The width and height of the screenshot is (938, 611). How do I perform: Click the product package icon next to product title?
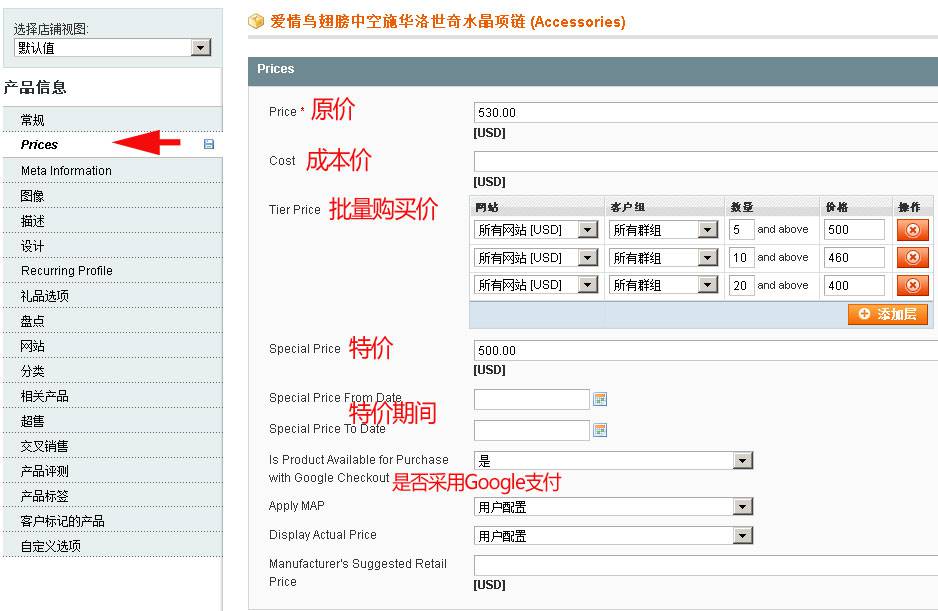pyautogui.click(x=256, y=21)
